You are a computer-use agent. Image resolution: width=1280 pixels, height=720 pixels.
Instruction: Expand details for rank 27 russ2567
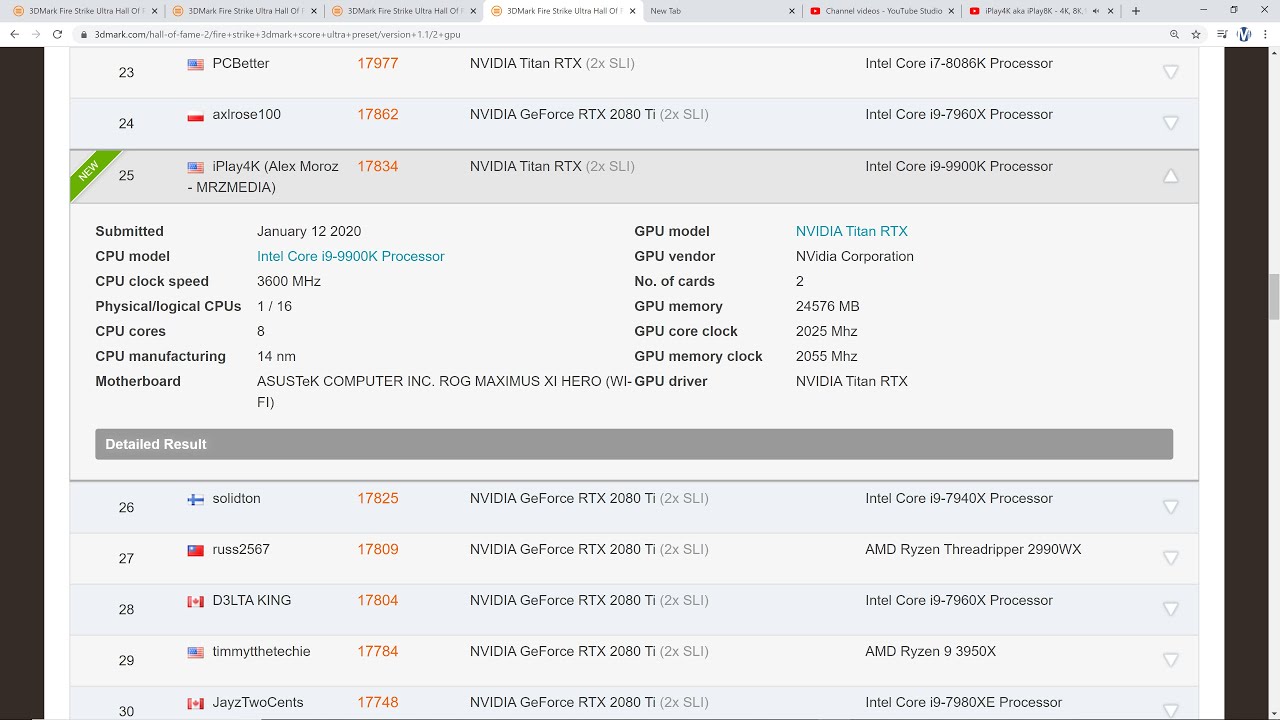[x=1171, y=558]
